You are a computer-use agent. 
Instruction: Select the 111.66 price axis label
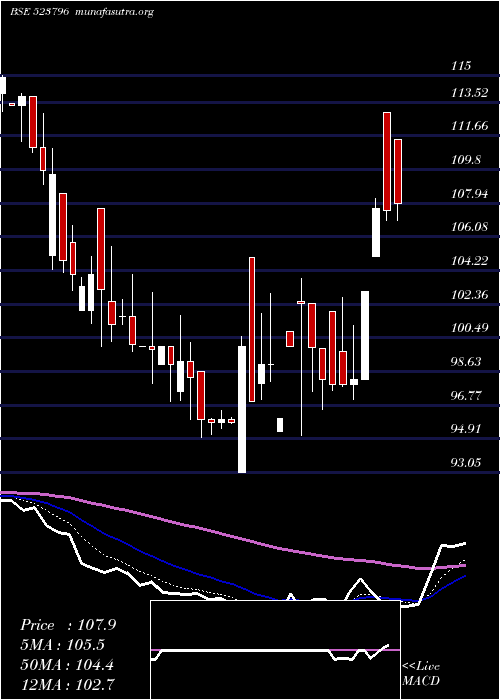(470, 126)
